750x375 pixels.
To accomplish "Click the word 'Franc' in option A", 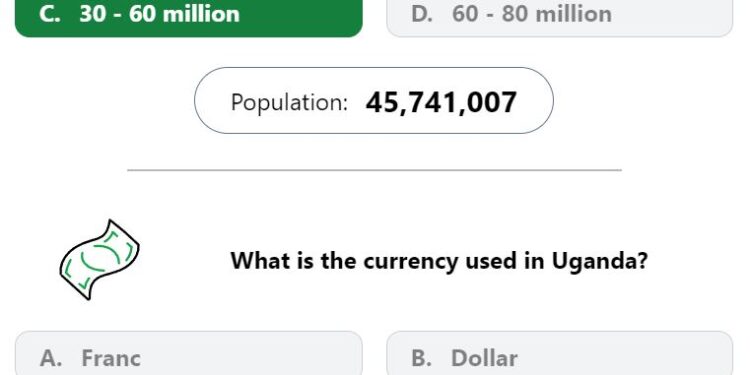I will [x=111, y=358].
